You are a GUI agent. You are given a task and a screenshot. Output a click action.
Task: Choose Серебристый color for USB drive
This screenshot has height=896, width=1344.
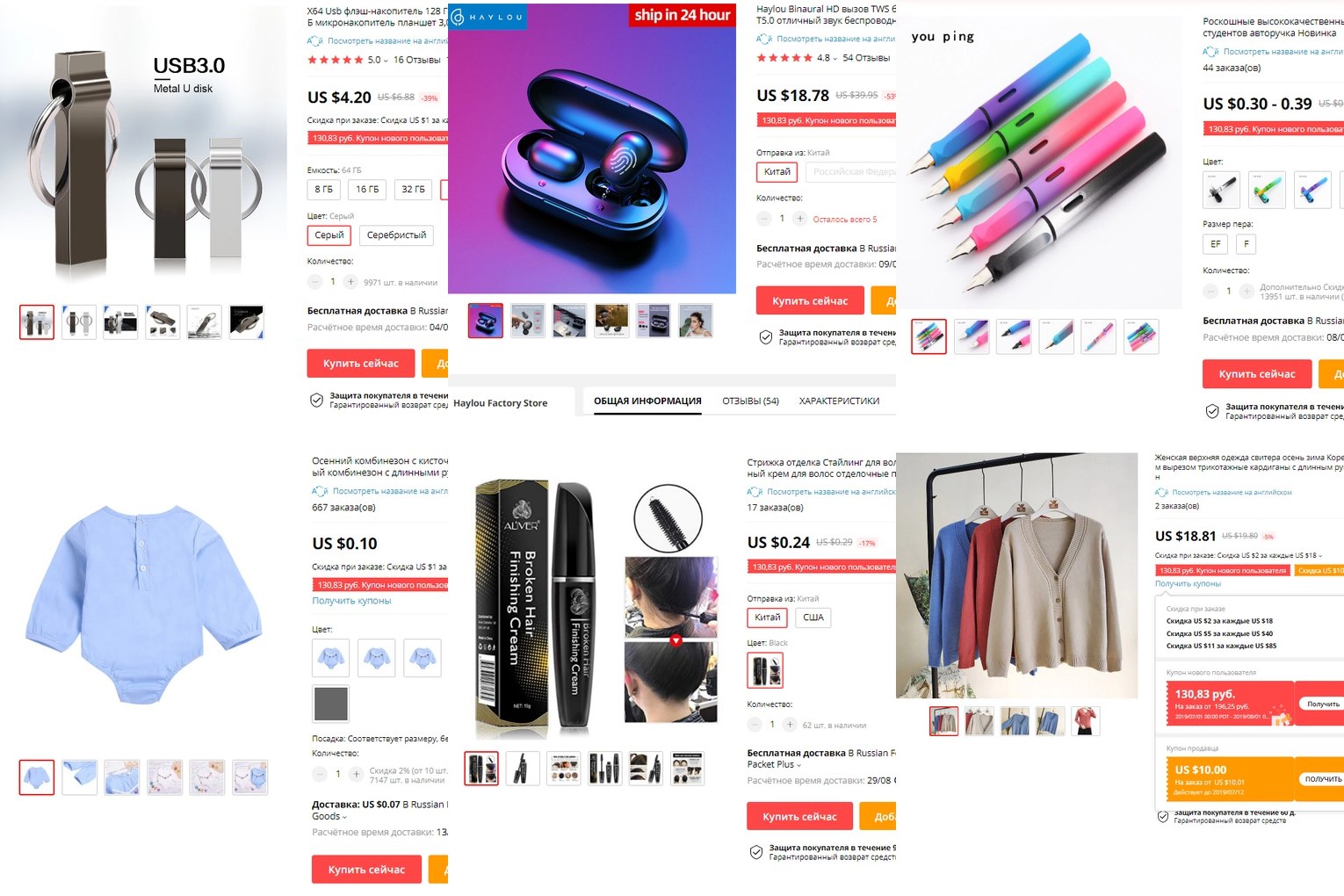[x=396, y=235]
